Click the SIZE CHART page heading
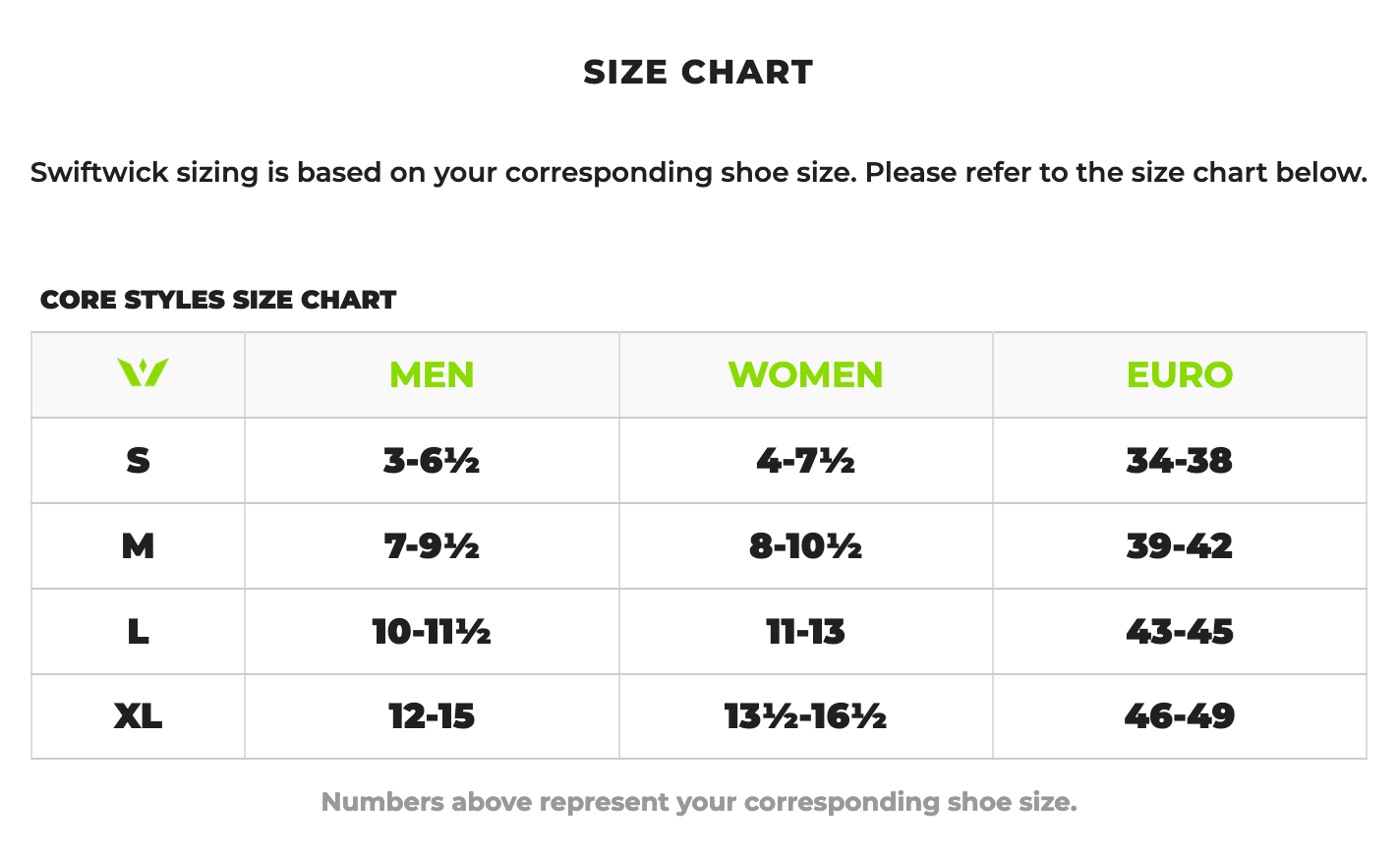 [698, 72]
